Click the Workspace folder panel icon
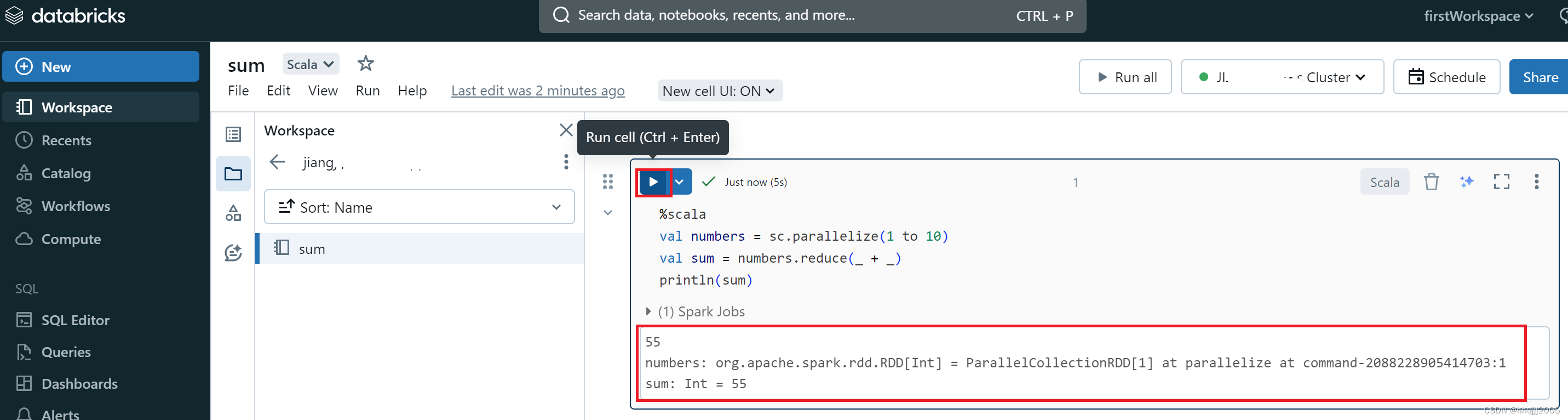The width and height of the screenshot is (1568, 420). click(233, 174)
